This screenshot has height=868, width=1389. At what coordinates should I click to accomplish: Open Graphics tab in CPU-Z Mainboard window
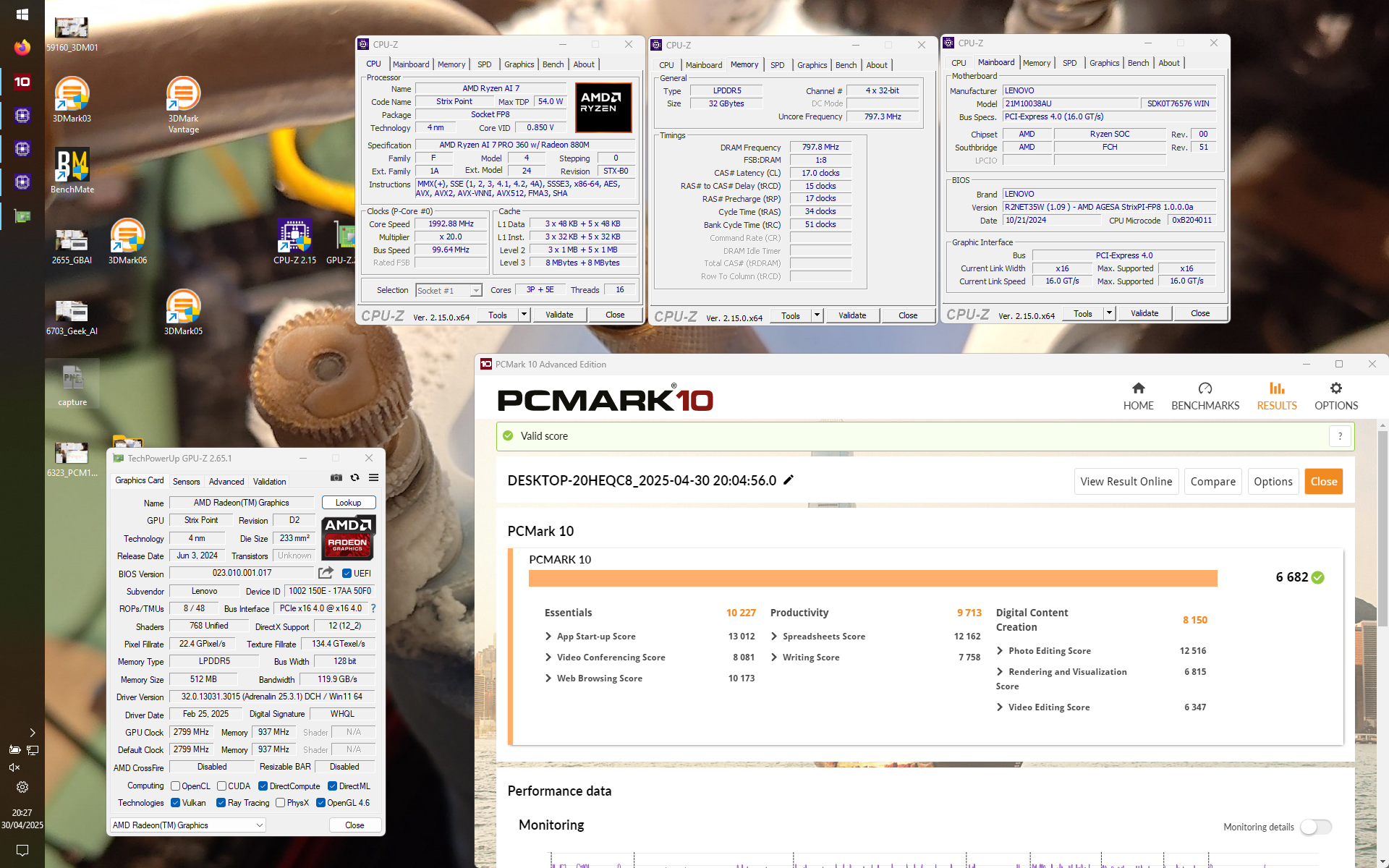click(x=1104, y=63)
